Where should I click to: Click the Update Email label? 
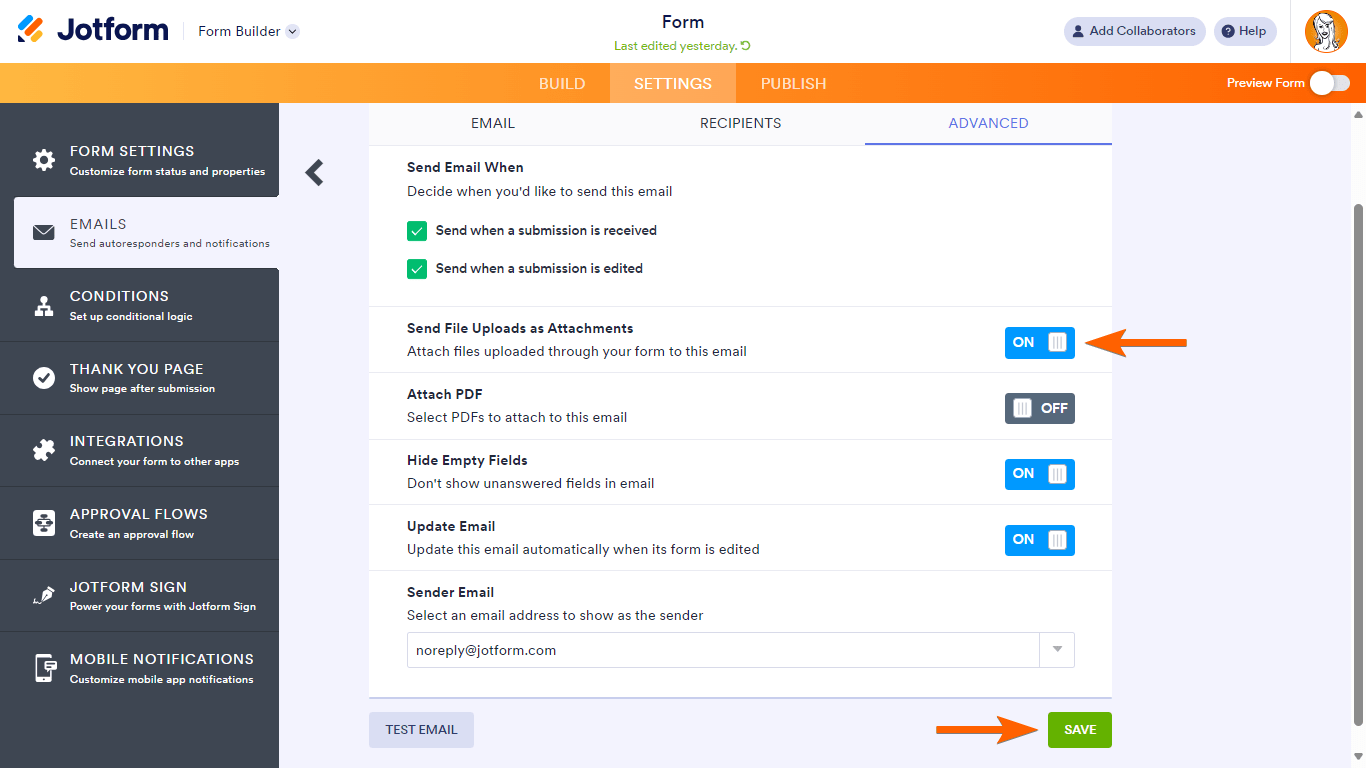pyautogui.click(x=451, y=527)
